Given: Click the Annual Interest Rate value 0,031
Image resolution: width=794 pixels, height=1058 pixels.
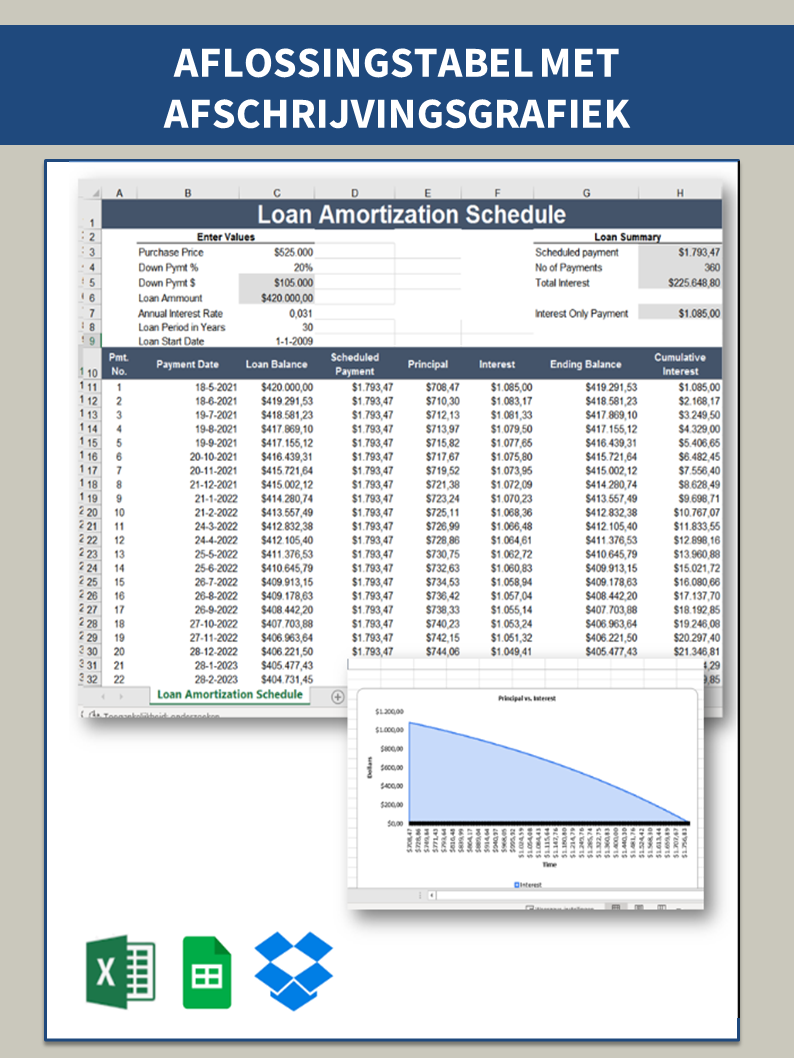Looking at the screenshot, I should (297, 313).
